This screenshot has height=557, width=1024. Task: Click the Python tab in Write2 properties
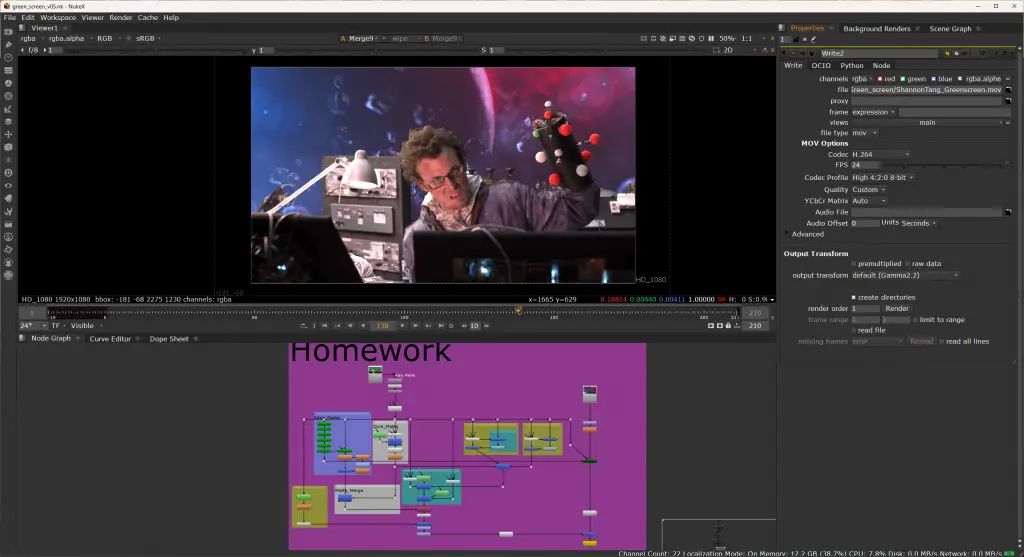tap(852, 65)
